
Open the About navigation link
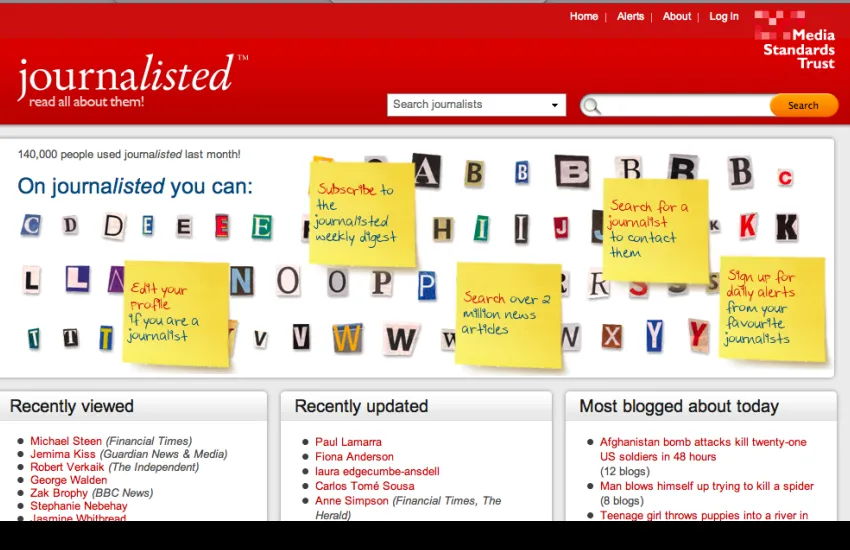pyautogui.click(x=677, y=17)
